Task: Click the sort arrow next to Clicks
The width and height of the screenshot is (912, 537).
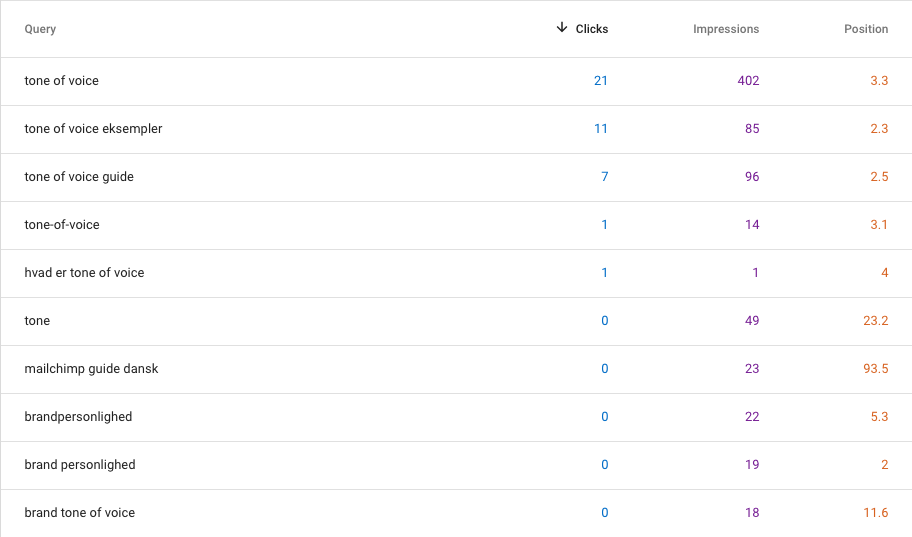Action: point(562,28)
